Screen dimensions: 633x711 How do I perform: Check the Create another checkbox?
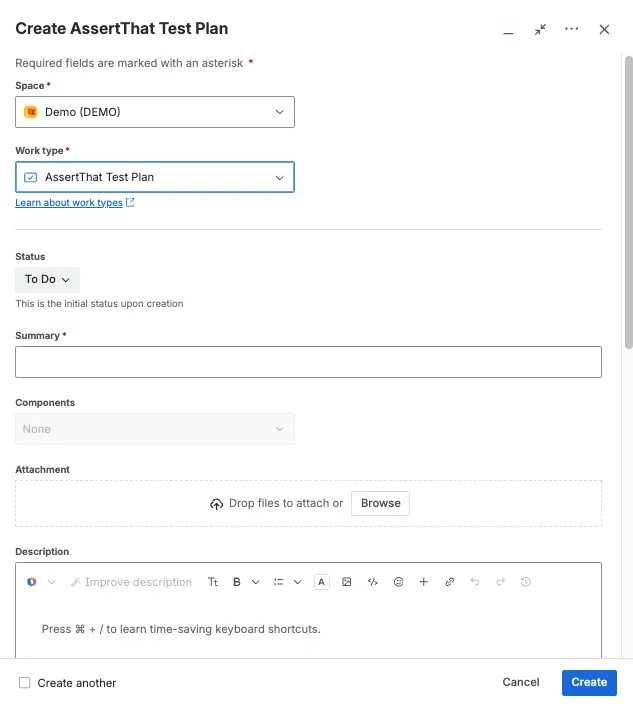point(24,682)
